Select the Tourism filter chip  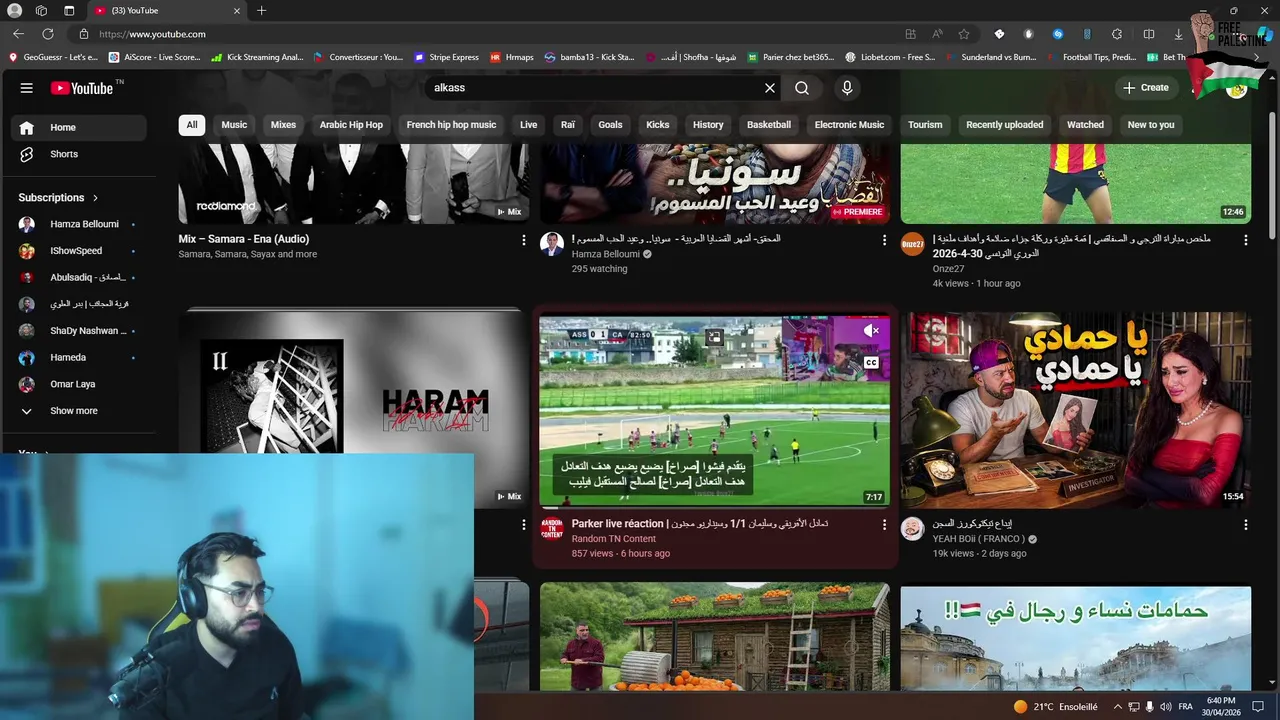925,125
